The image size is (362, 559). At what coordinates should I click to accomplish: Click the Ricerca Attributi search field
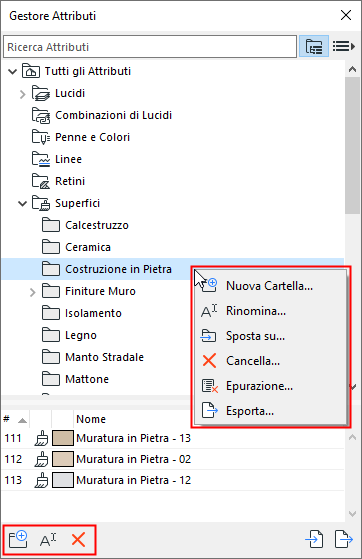pos(150,47)
